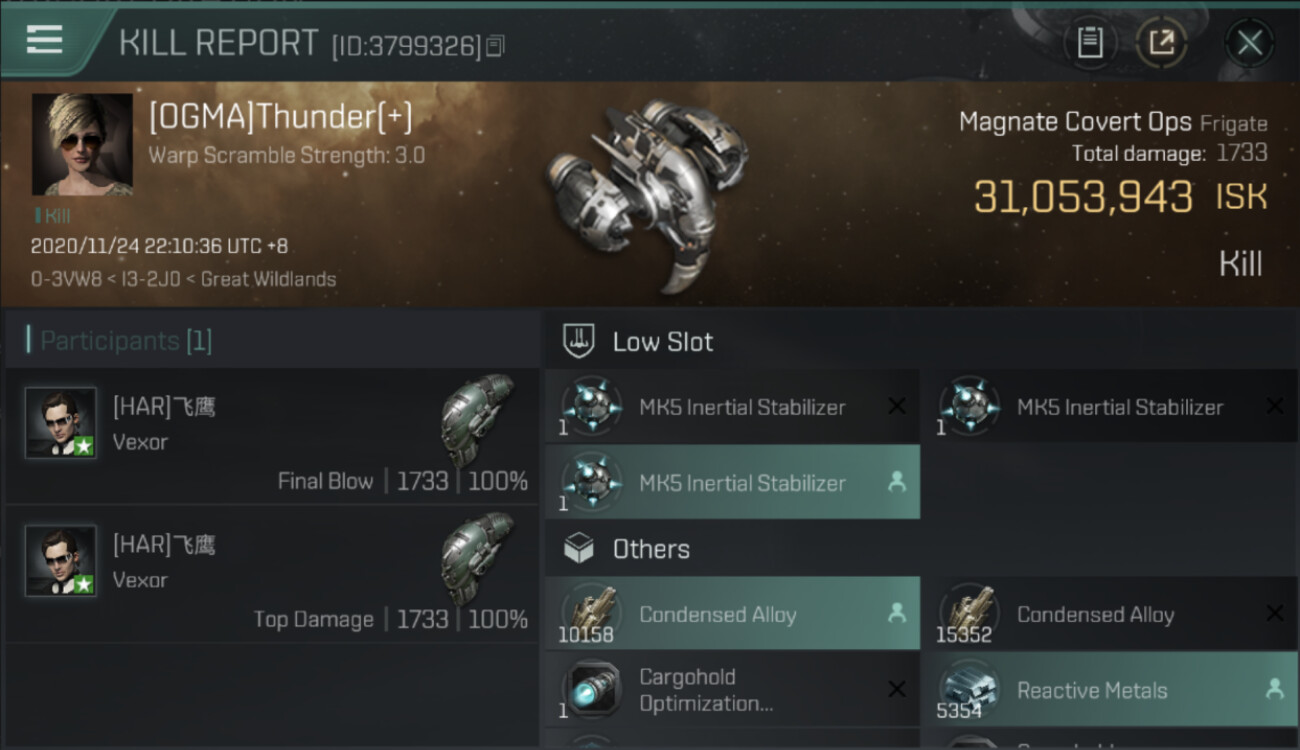Click the Magnate Covert Ops ship image
This screenshot has width=1300, height=750.
(x=645, y=190)
